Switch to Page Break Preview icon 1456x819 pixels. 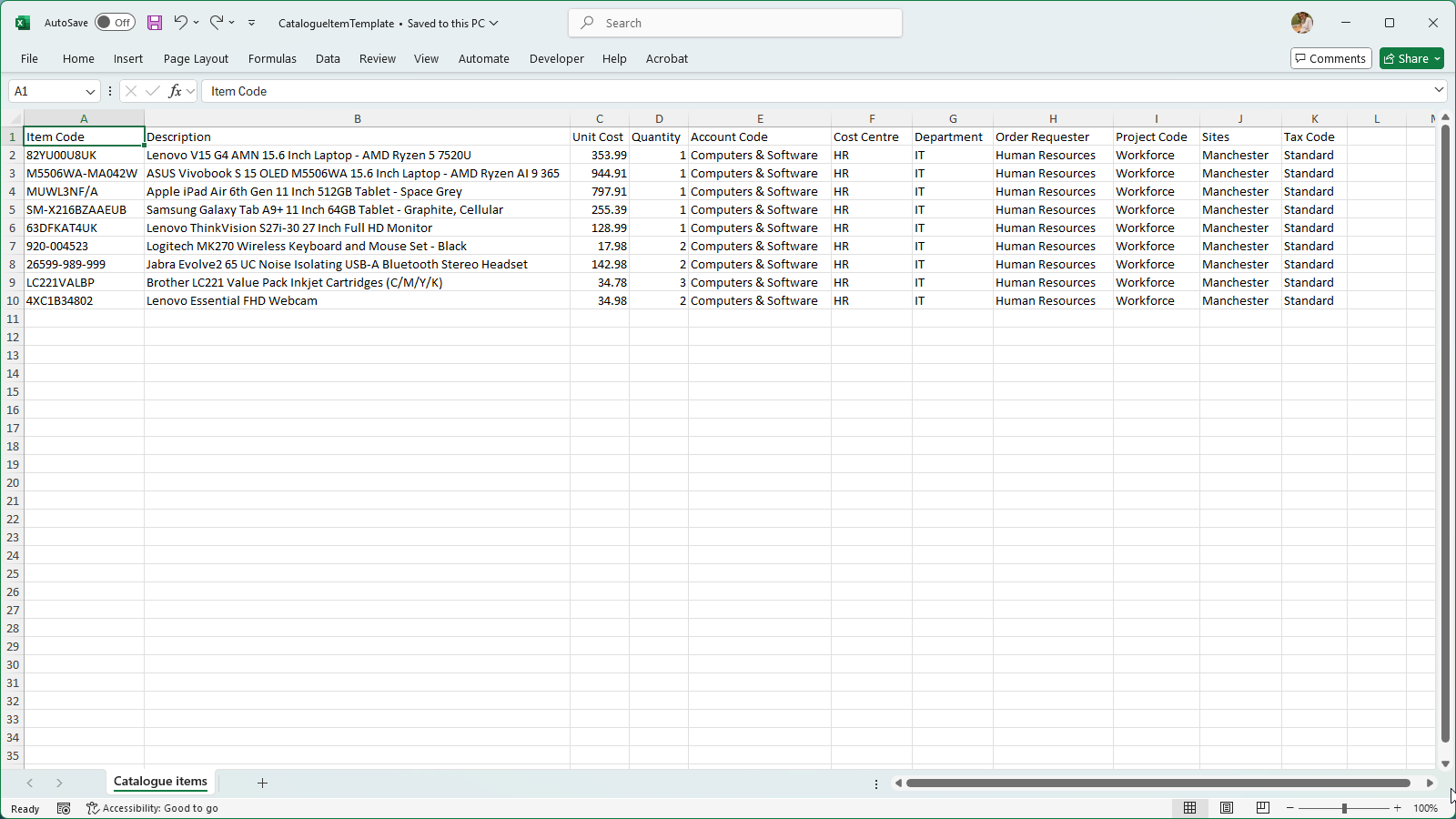click(1262, 808)
